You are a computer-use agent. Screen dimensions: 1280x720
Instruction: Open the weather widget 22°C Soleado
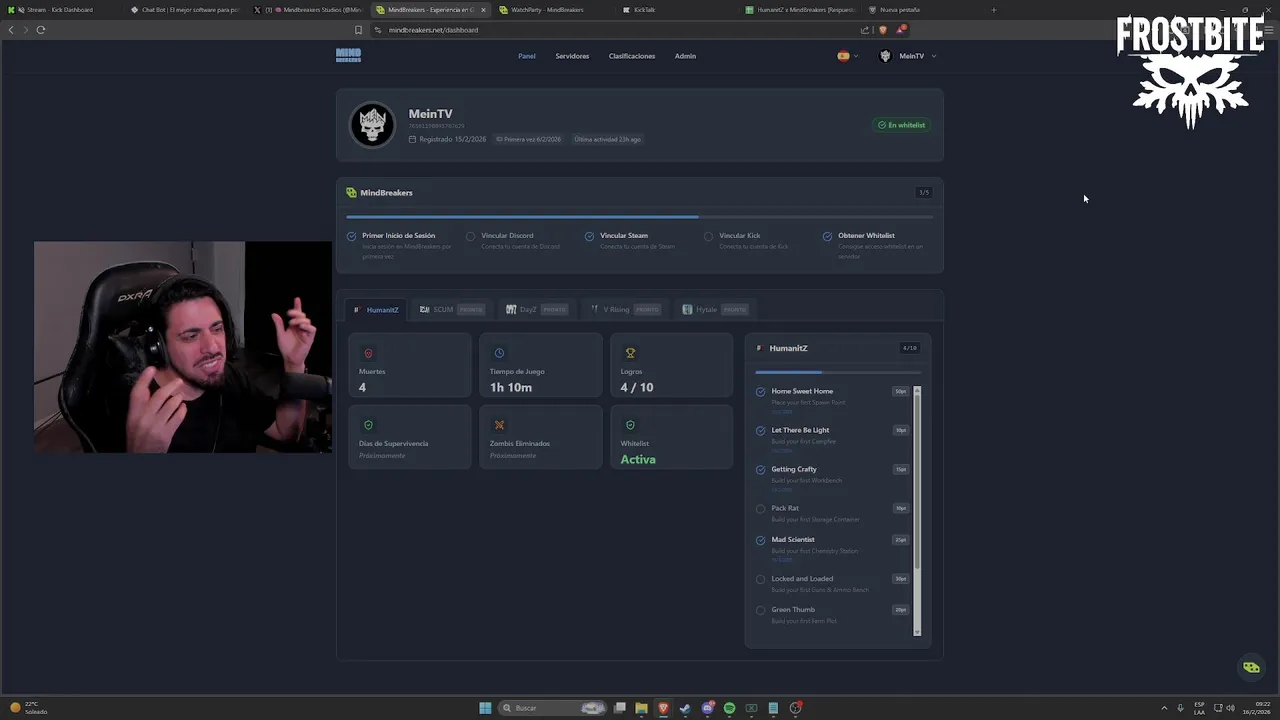[x=28, y=708]
